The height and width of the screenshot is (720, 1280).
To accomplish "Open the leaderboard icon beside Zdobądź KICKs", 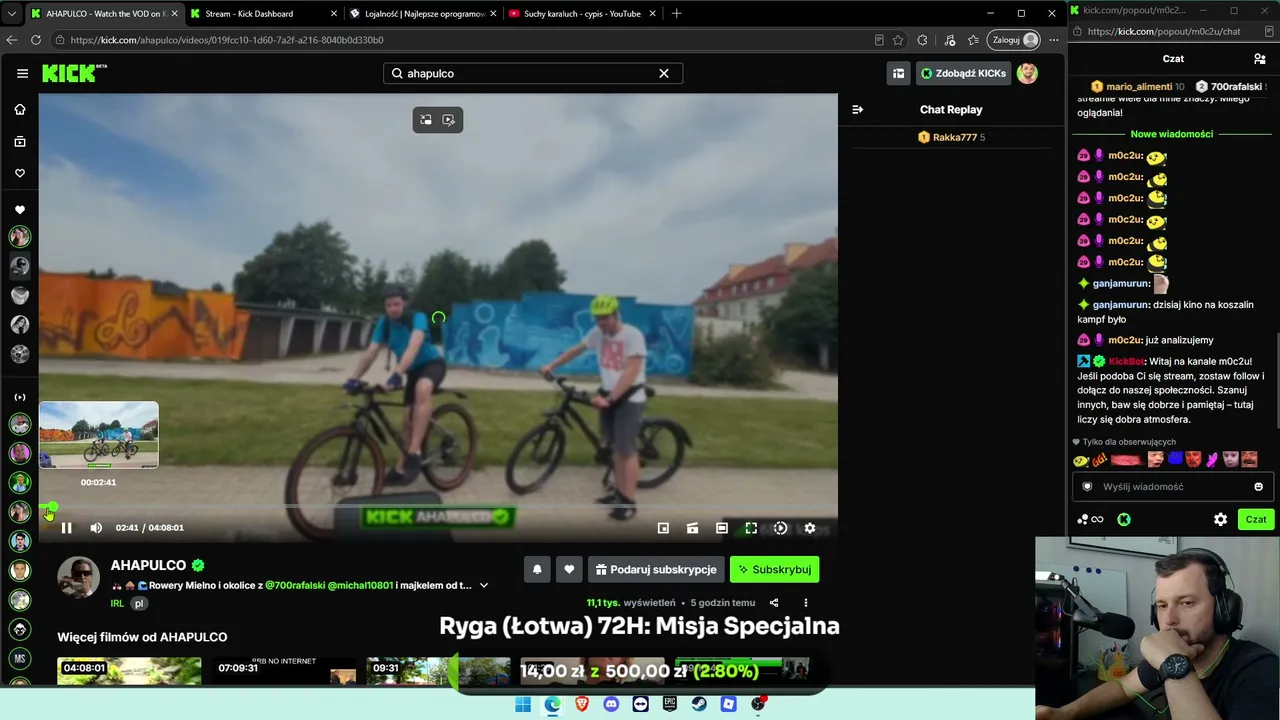I will click(898, 73).
